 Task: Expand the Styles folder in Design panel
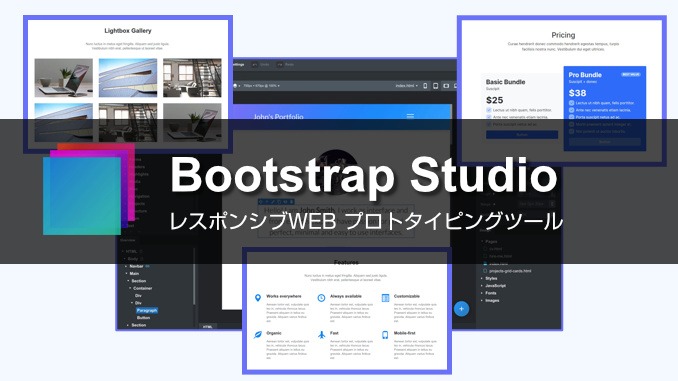pyautogui.click(x=482, y=279)
